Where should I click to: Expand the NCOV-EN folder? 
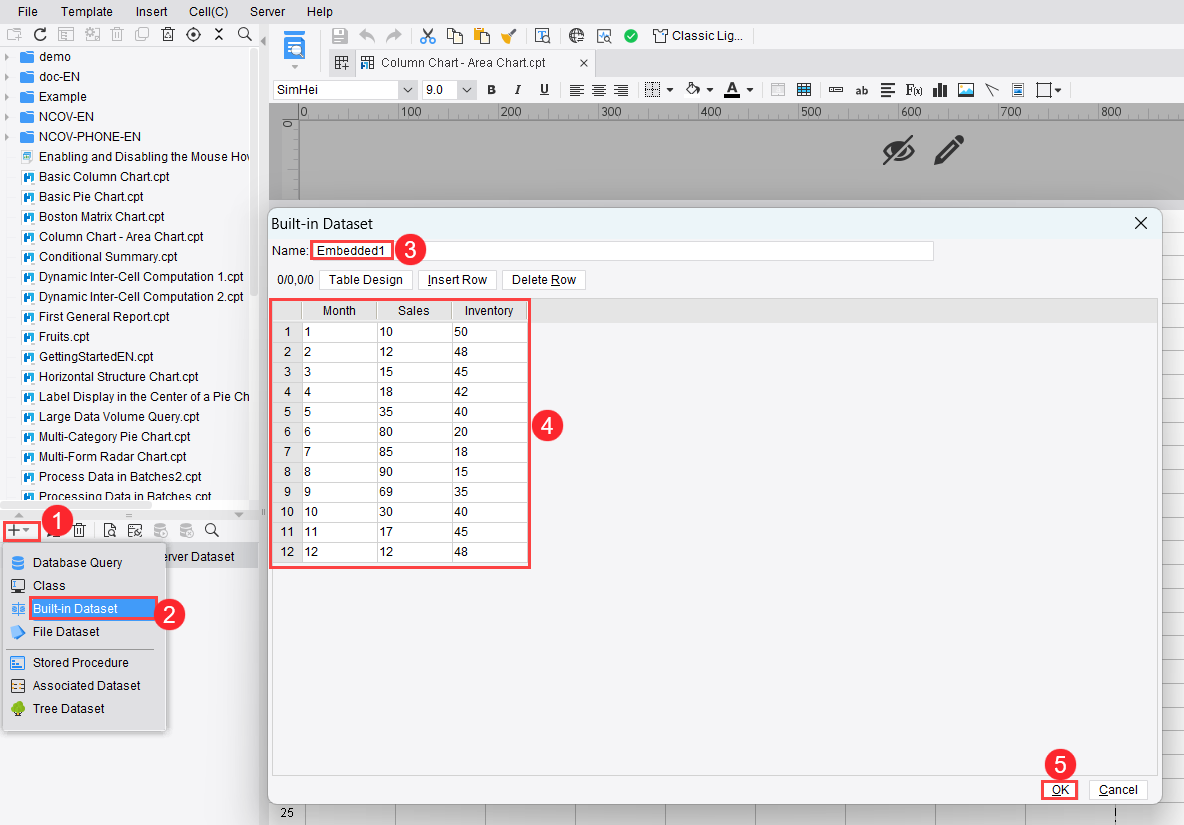[8, 117]
